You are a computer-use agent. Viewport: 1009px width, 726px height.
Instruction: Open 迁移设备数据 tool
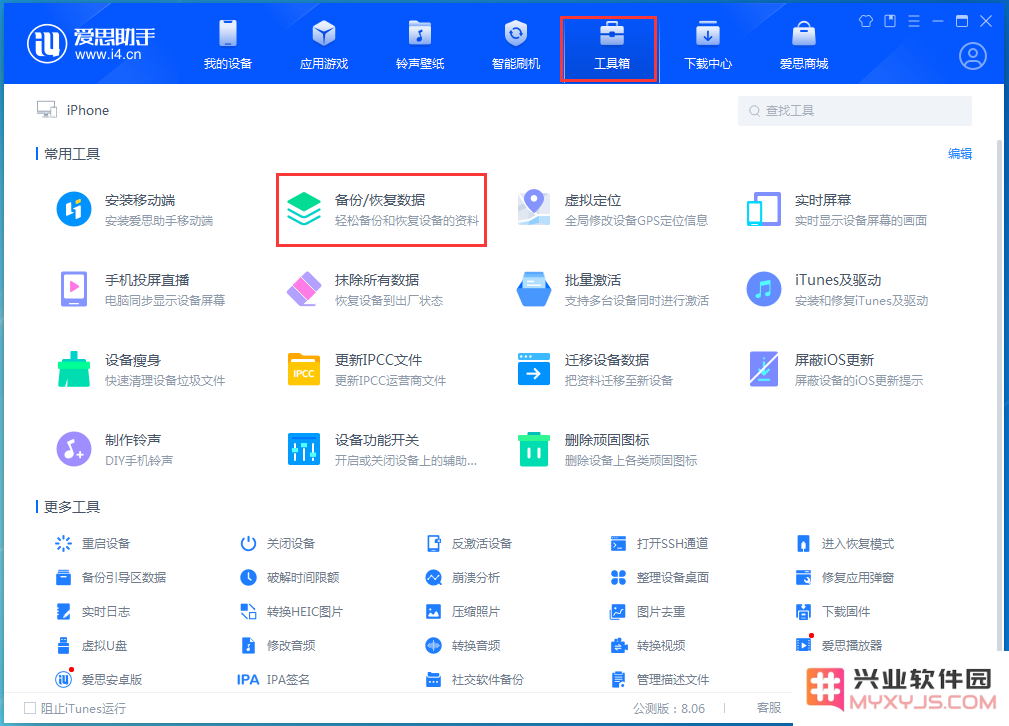click(x=595, y=369)
